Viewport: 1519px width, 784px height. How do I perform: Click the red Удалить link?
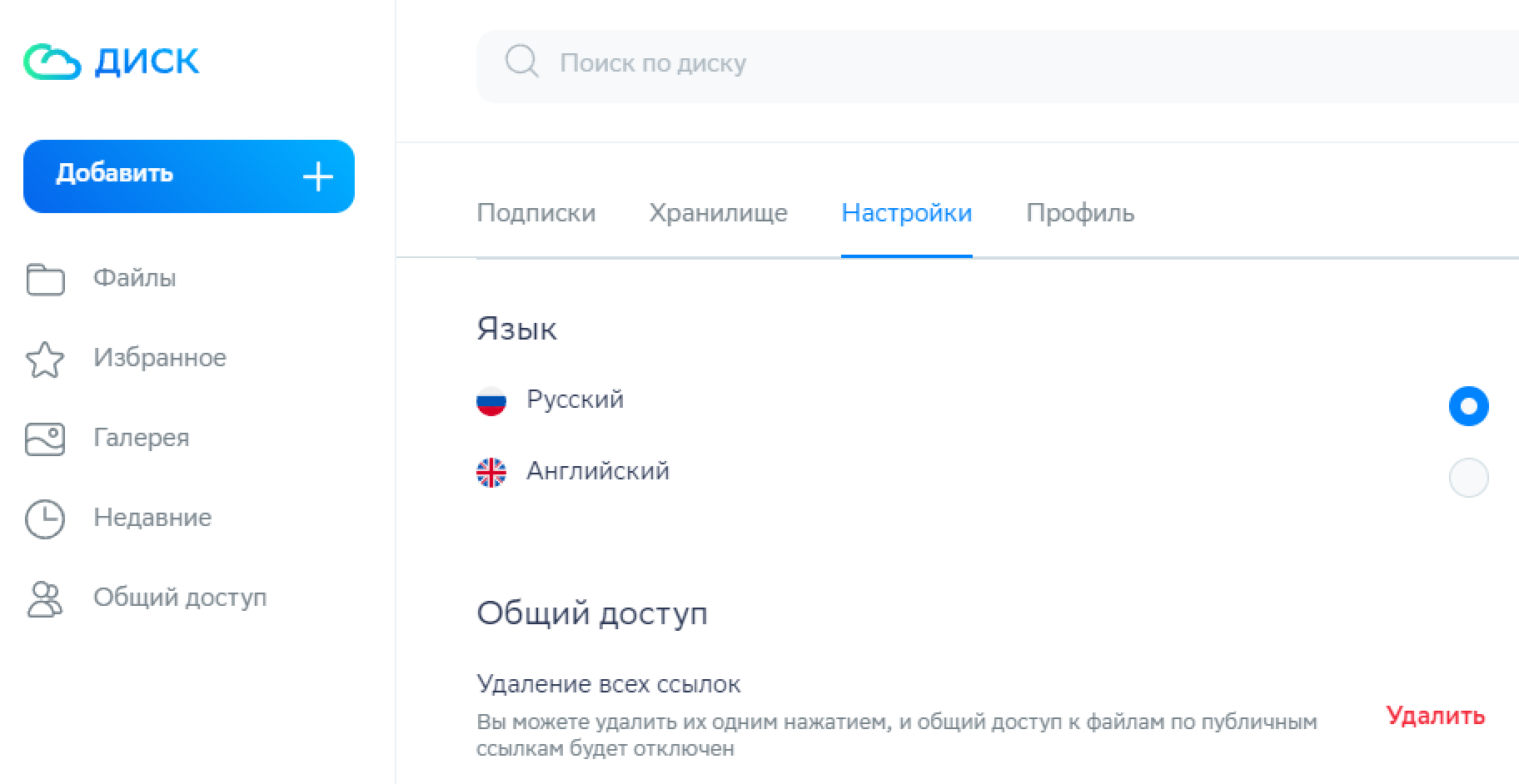tap(1436, 716)
